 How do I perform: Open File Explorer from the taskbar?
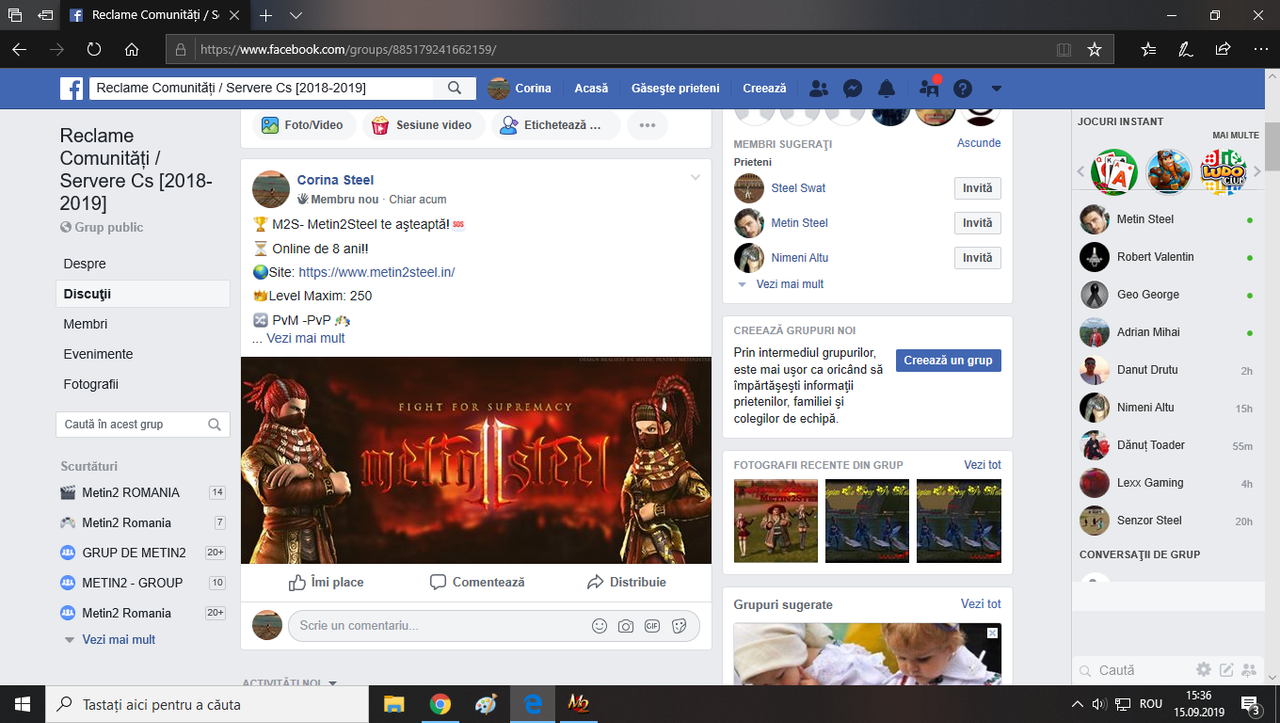(393, 704)
